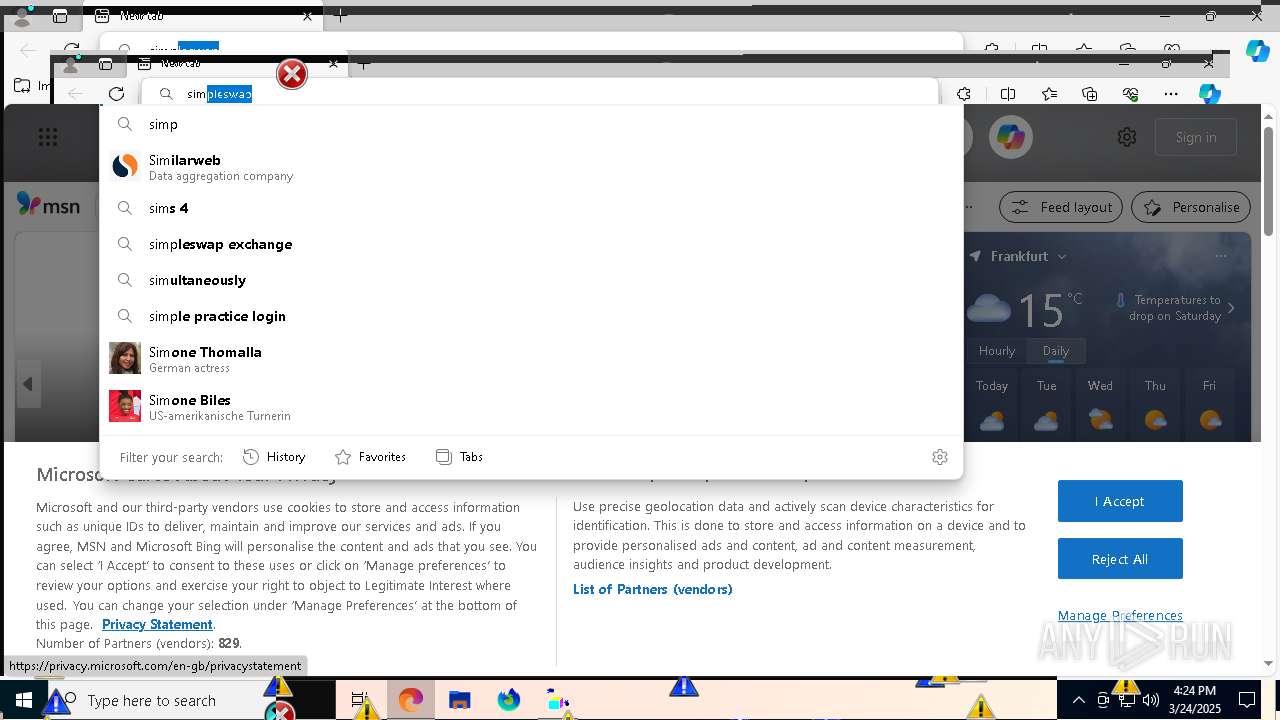
Task: Select New tab in front window
Action: (x=237, y=64)
